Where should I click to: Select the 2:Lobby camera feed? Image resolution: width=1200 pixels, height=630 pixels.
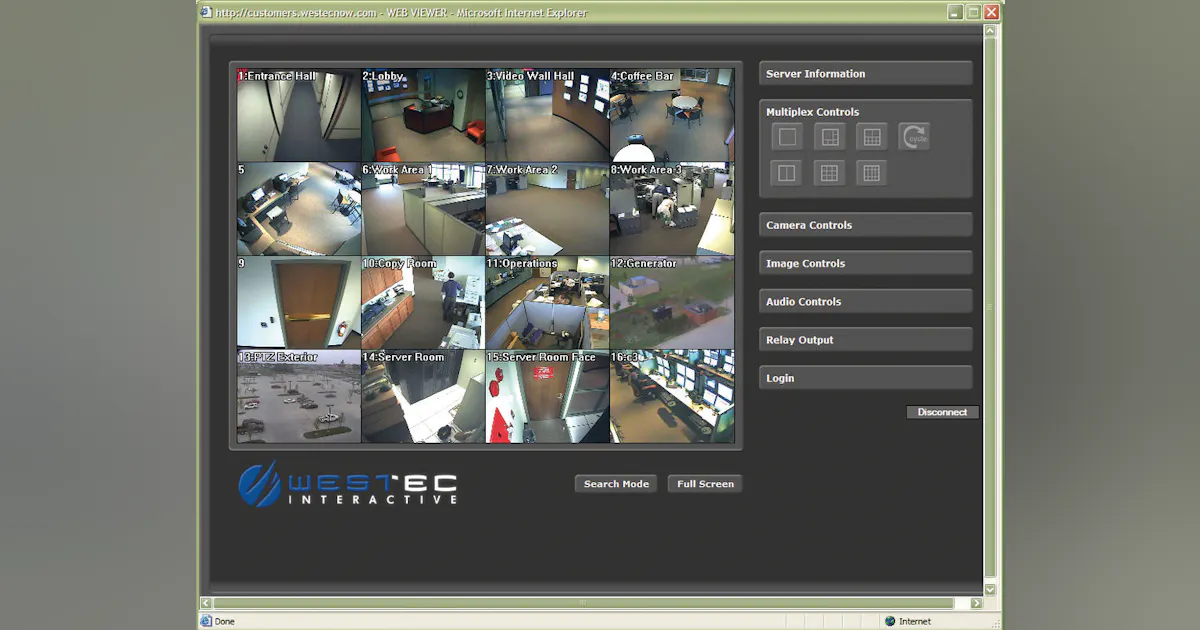tap(423, 115)
